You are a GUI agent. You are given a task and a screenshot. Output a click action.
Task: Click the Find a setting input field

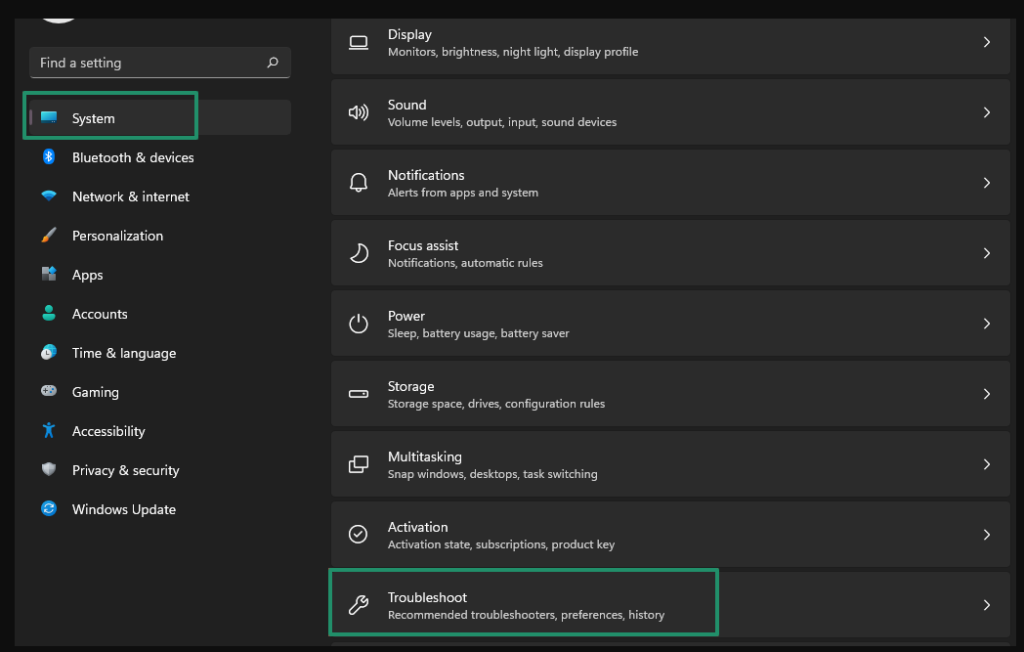[150, 62]
